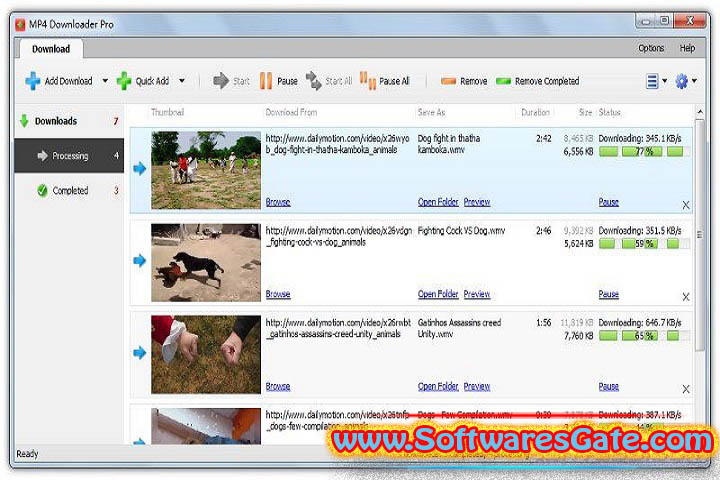720x480 pixels.
Task: Sort by the Duration column header
Action: [535, 112]
